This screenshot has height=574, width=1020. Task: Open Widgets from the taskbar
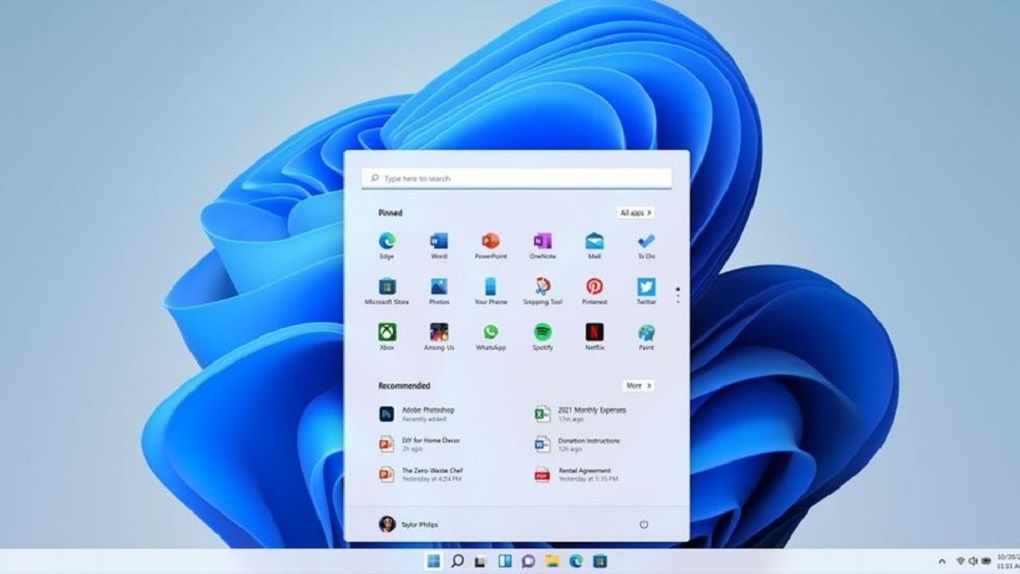[x=504, y=561]
